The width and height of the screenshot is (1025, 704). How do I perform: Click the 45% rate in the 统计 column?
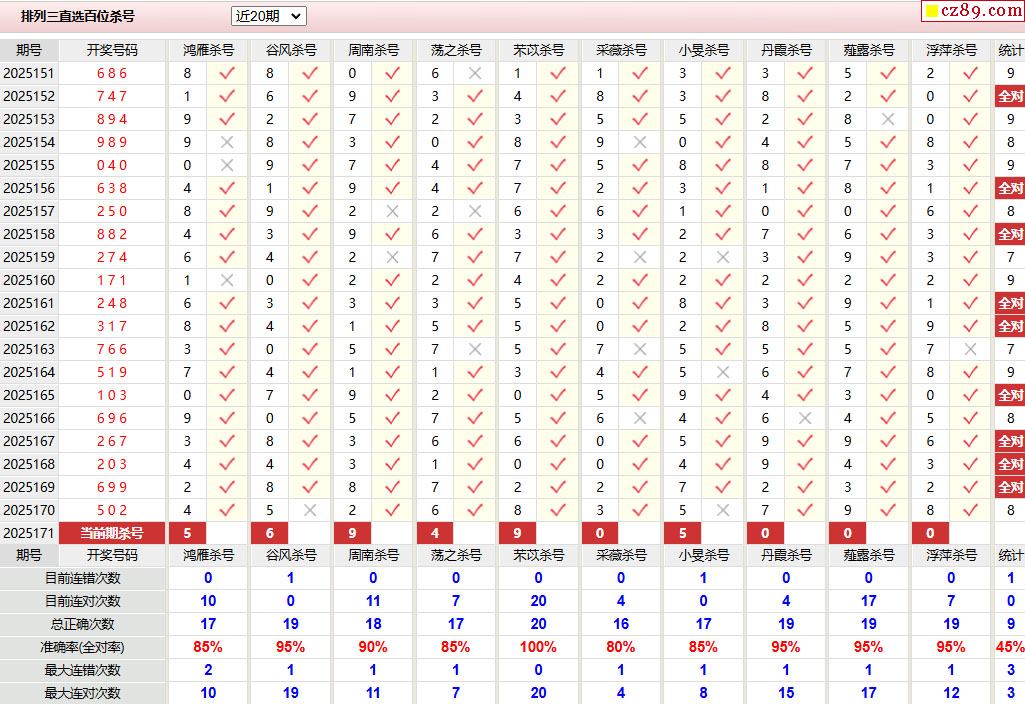point(1010,647)
